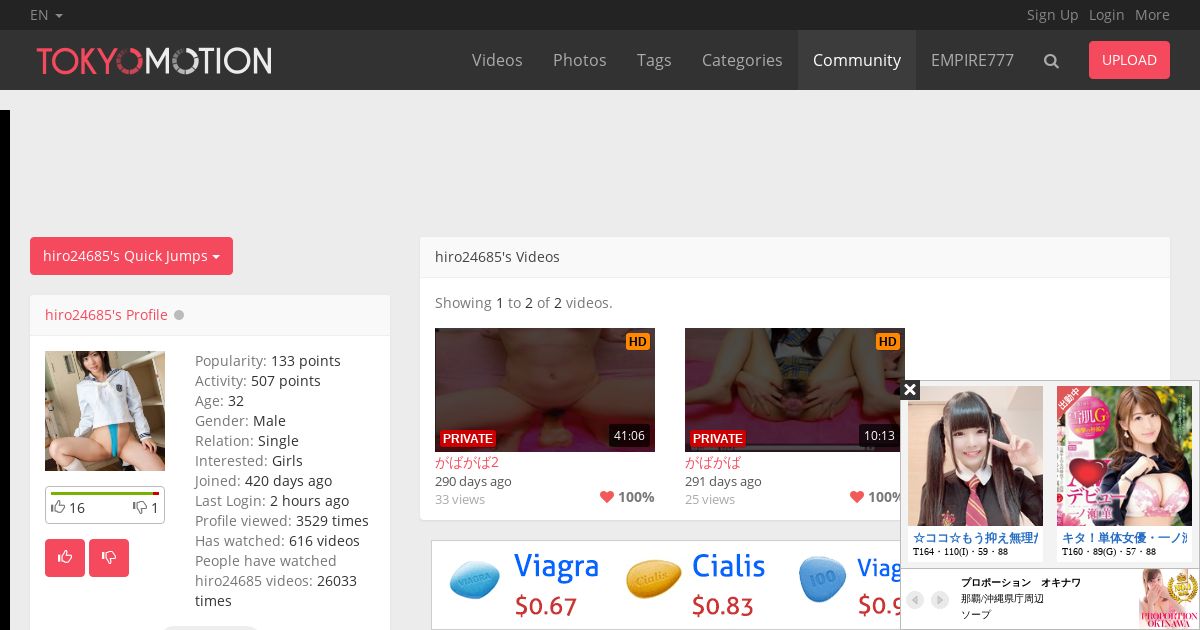Click the heart icon of the 291-days-ago video
This screenshot has height=630, width=1200.
[857, 497]
